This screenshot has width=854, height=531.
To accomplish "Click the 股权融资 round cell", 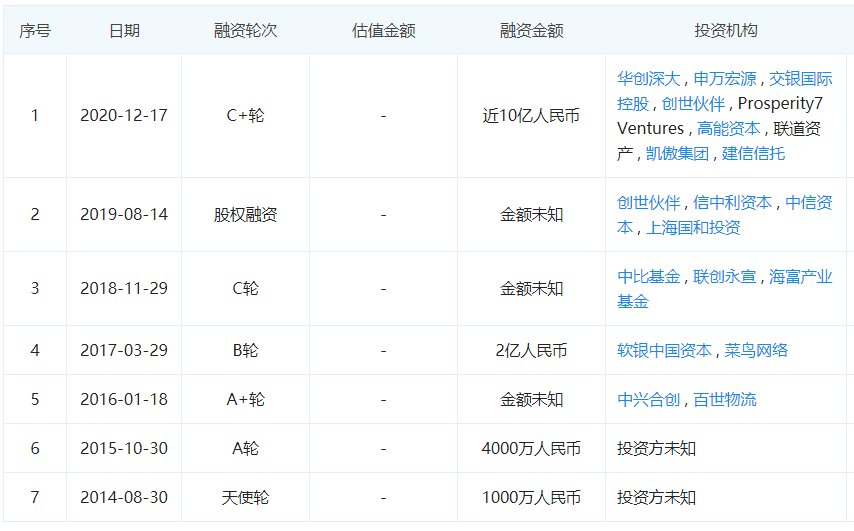I will (x=246, y=215).
